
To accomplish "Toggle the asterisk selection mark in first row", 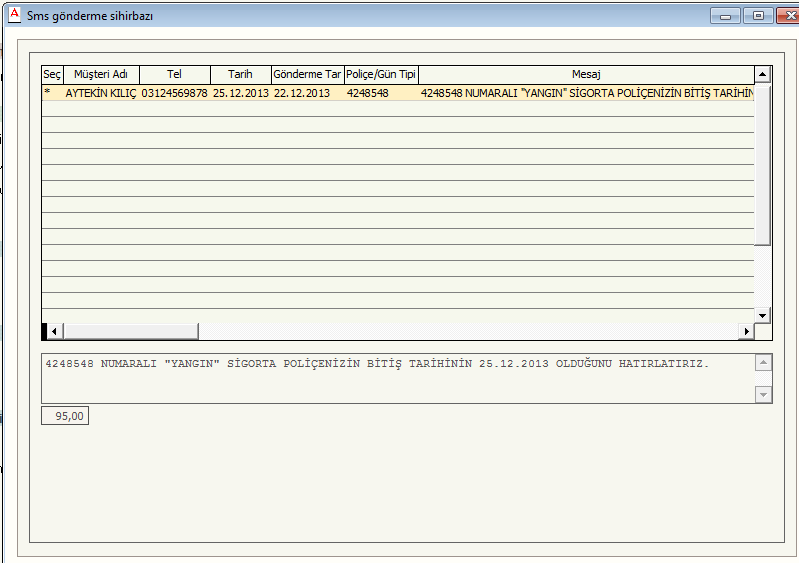I will [46, 93].
